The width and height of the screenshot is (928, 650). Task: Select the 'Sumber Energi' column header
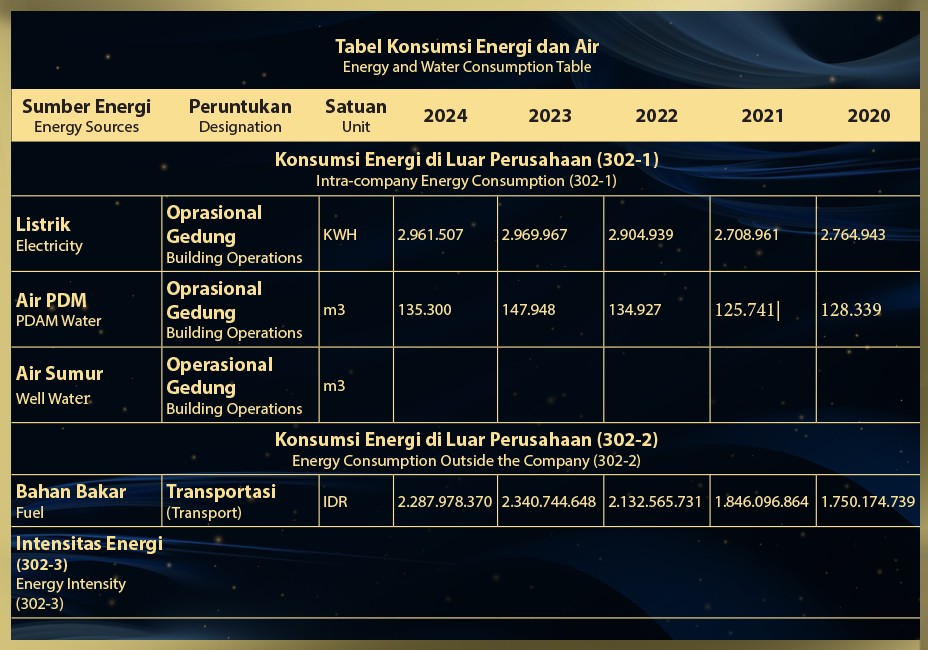[86, 107]
